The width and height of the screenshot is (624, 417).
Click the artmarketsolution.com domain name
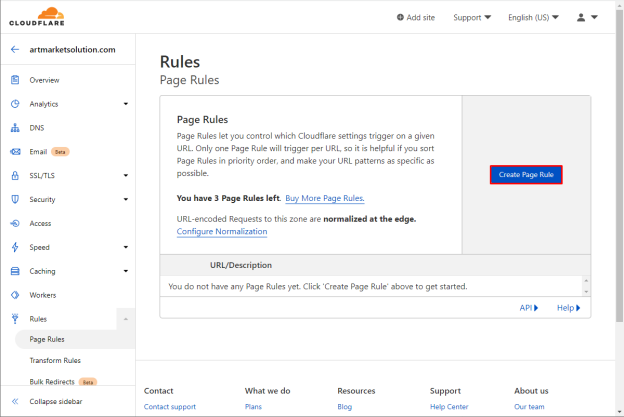pyautogui.click(x=72, y=49)
